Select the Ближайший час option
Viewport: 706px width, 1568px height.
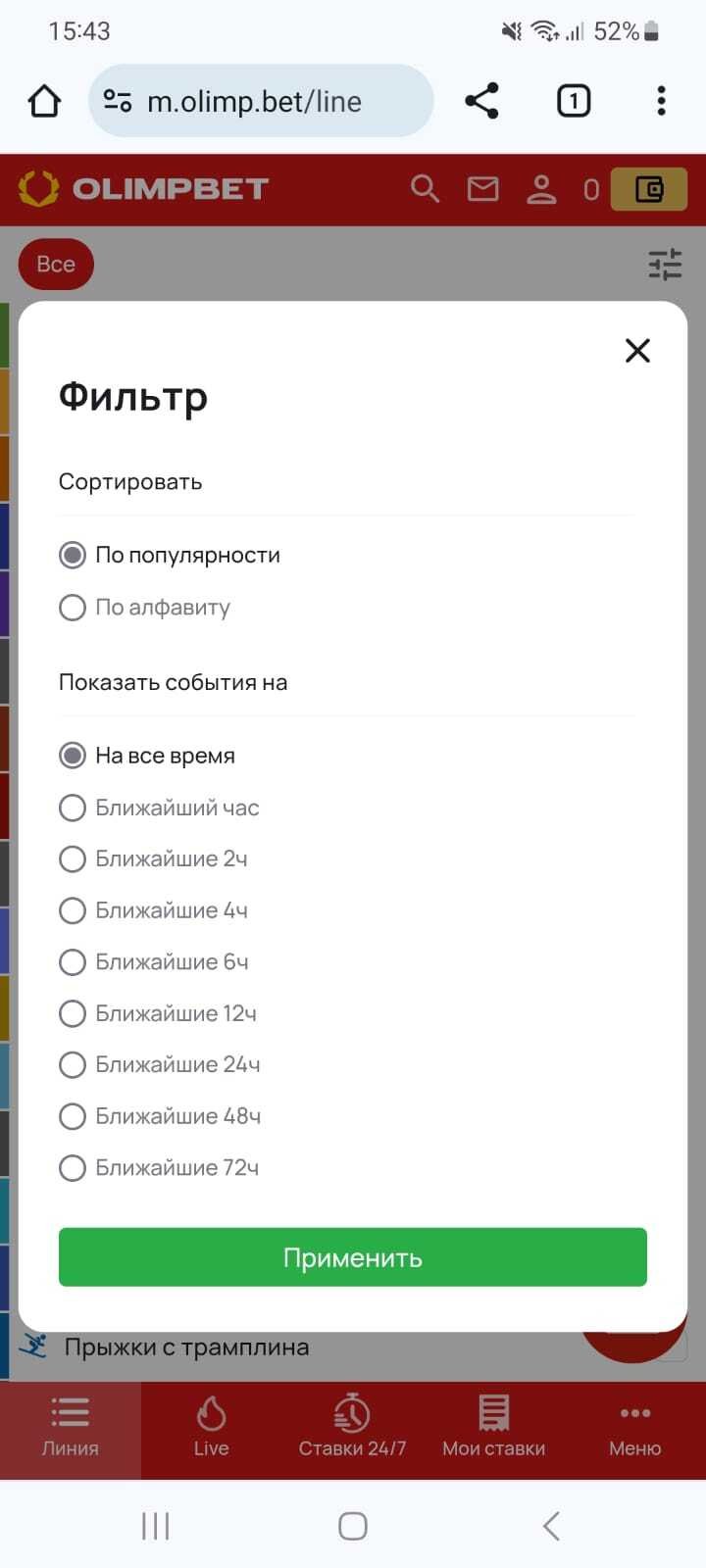pos(73,808)
